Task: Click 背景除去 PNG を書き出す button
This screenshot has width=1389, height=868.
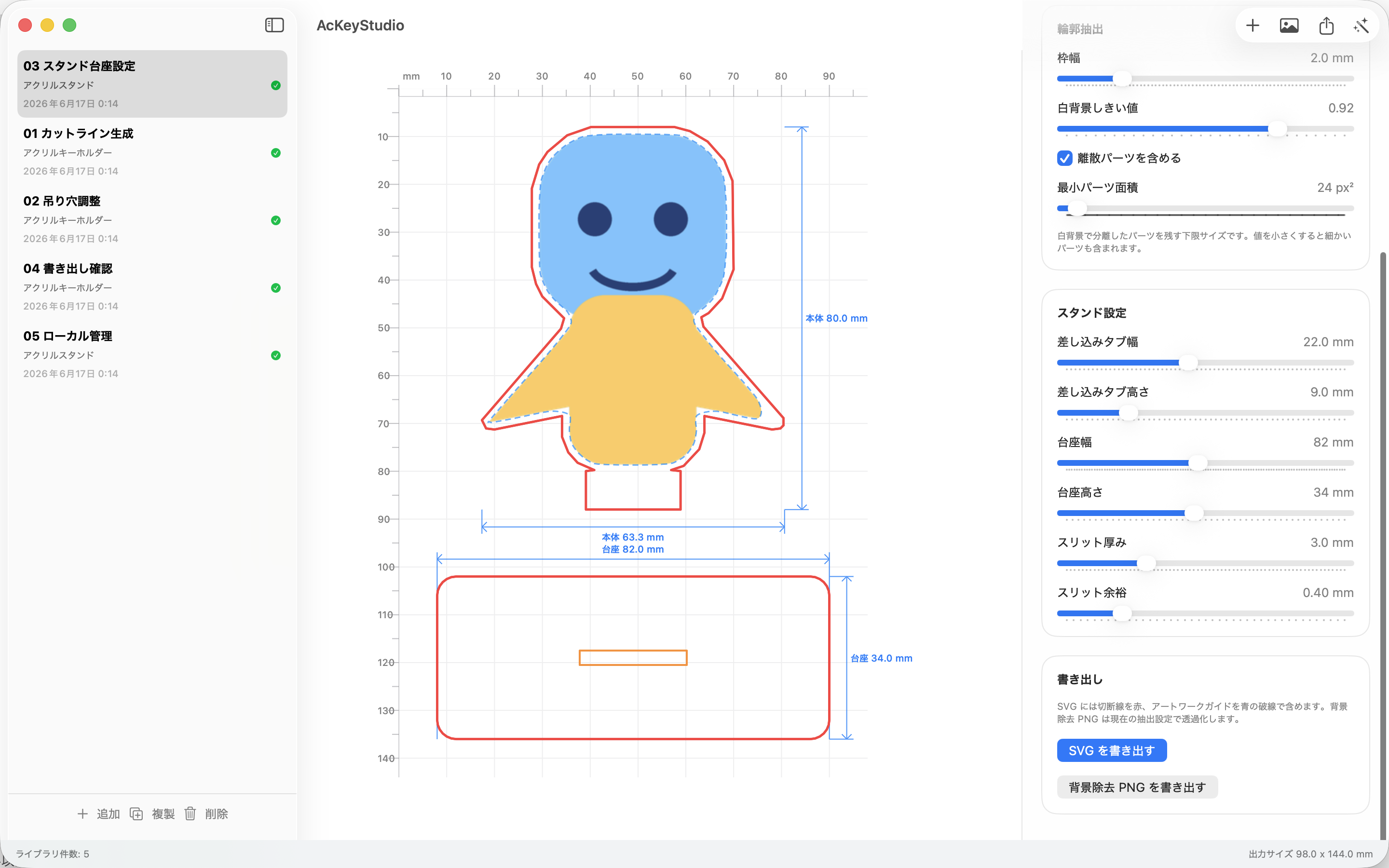Action: click(1137, 787)
